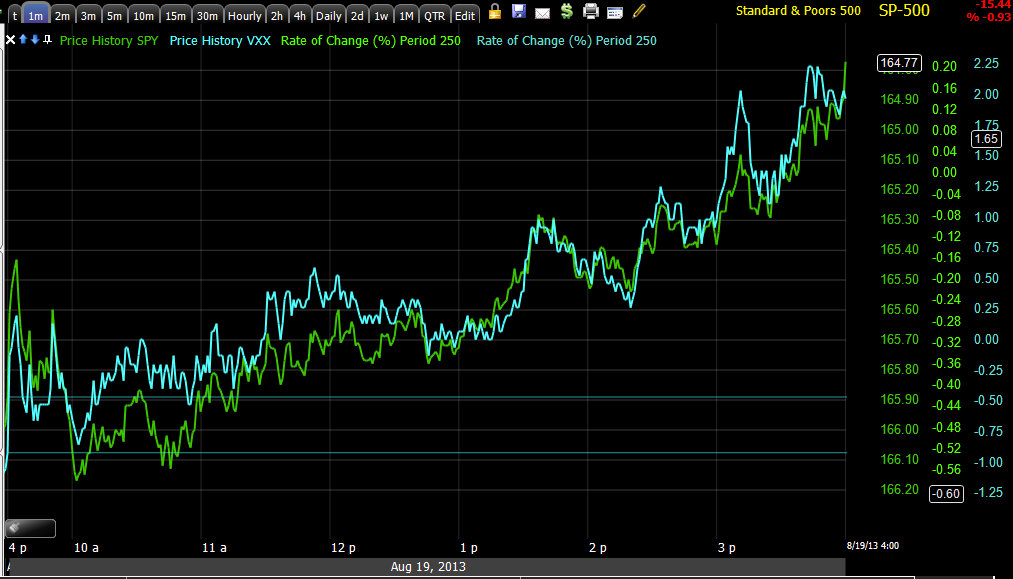Screen dimensions: 1013x579
Task: Click the 10 a time axis label
Action: pyautogui.click(x=86, y=547)
